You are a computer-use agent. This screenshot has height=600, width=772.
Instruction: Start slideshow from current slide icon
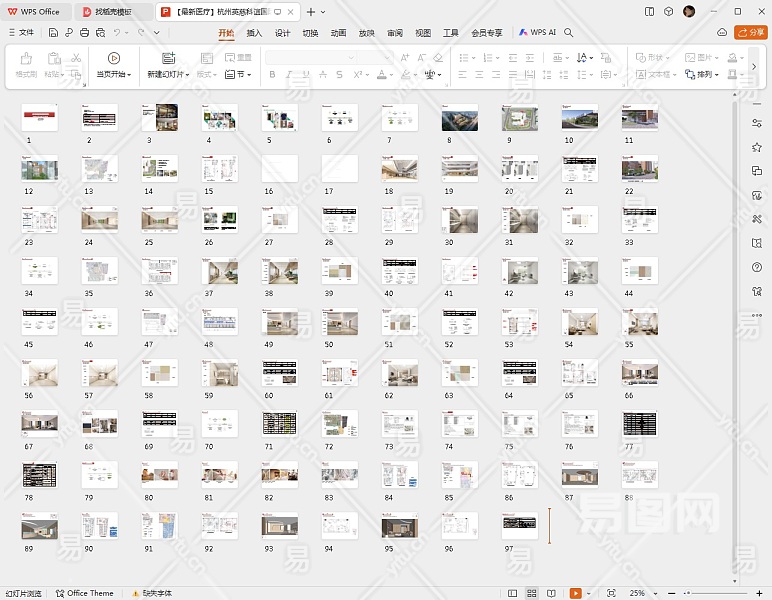point(113,58)
